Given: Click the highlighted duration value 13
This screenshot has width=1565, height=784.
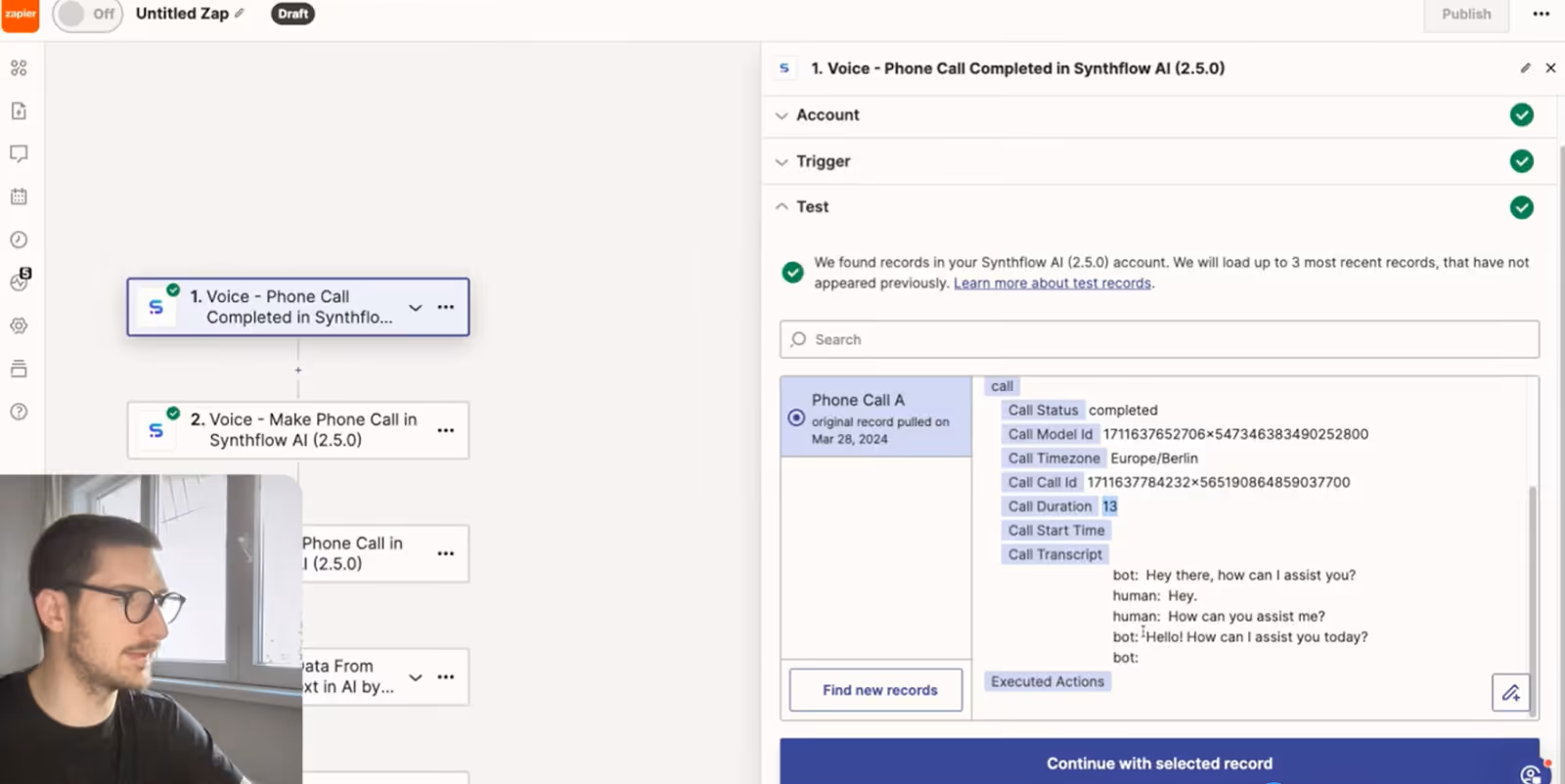Looking at the screenshot, I should 1109,506.
